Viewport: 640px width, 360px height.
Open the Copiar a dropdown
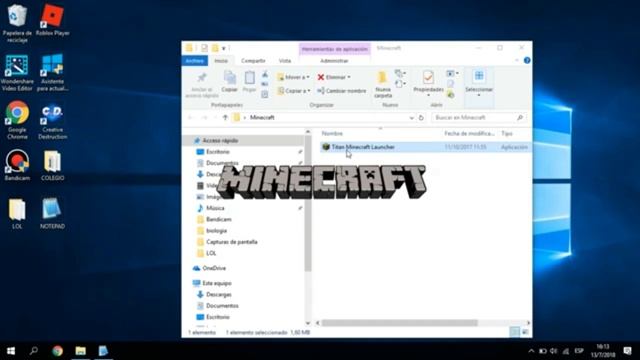293,91
